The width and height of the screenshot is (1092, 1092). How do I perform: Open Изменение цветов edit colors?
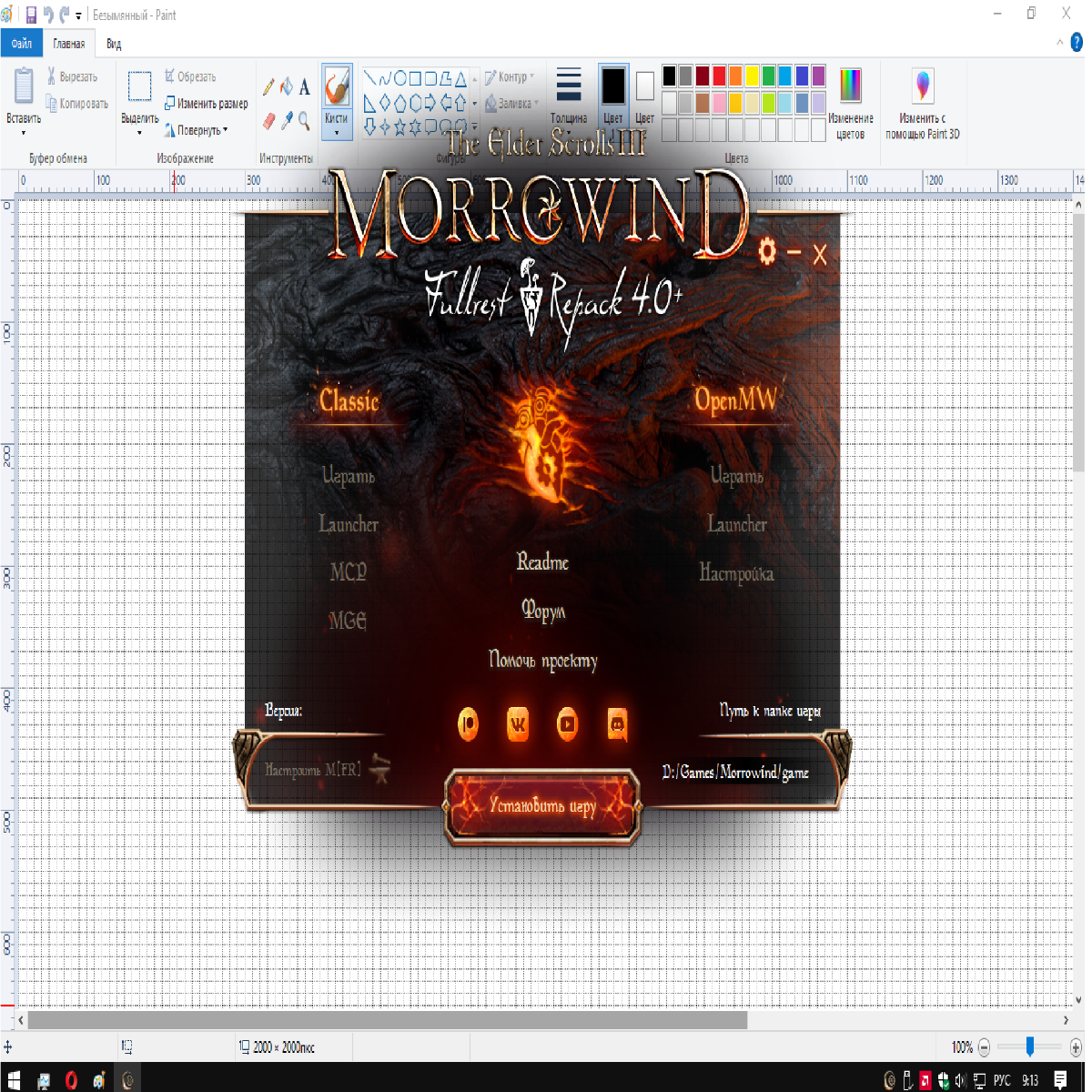850,104
